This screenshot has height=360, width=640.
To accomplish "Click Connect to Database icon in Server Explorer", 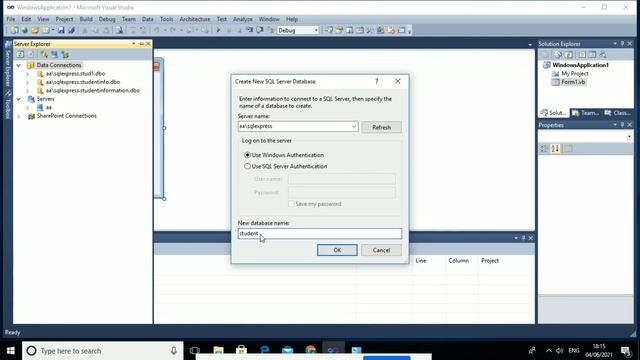I will [44, 54].
